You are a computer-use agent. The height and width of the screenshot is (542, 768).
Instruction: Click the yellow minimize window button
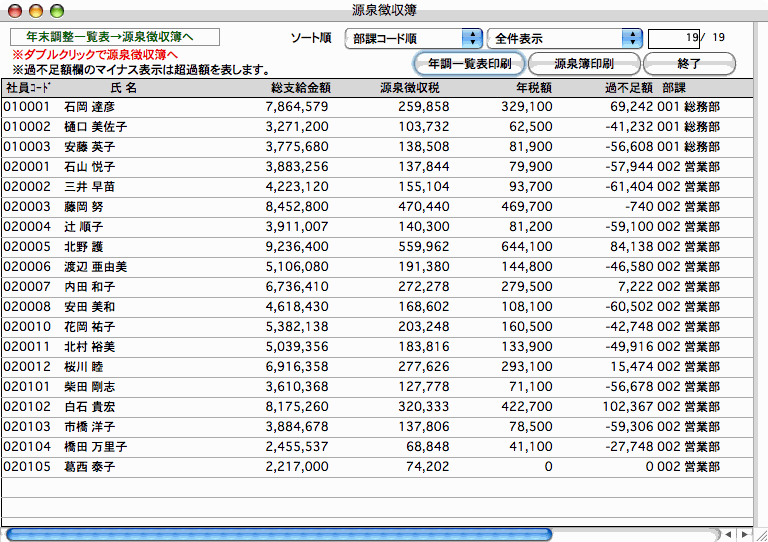34,10
